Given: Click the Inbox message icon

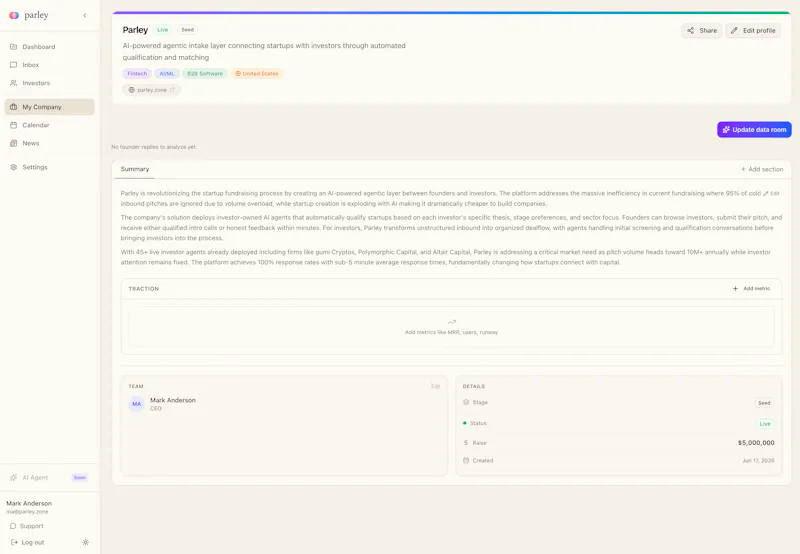Looking at the screenshot, I should pos(14,65).
